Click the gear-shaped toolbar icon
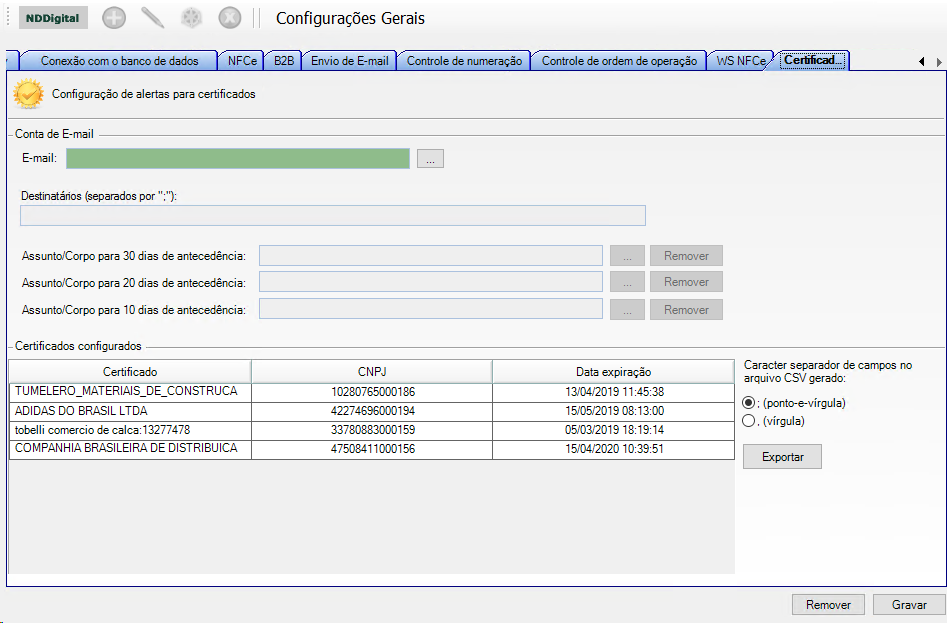 point(191,18)
